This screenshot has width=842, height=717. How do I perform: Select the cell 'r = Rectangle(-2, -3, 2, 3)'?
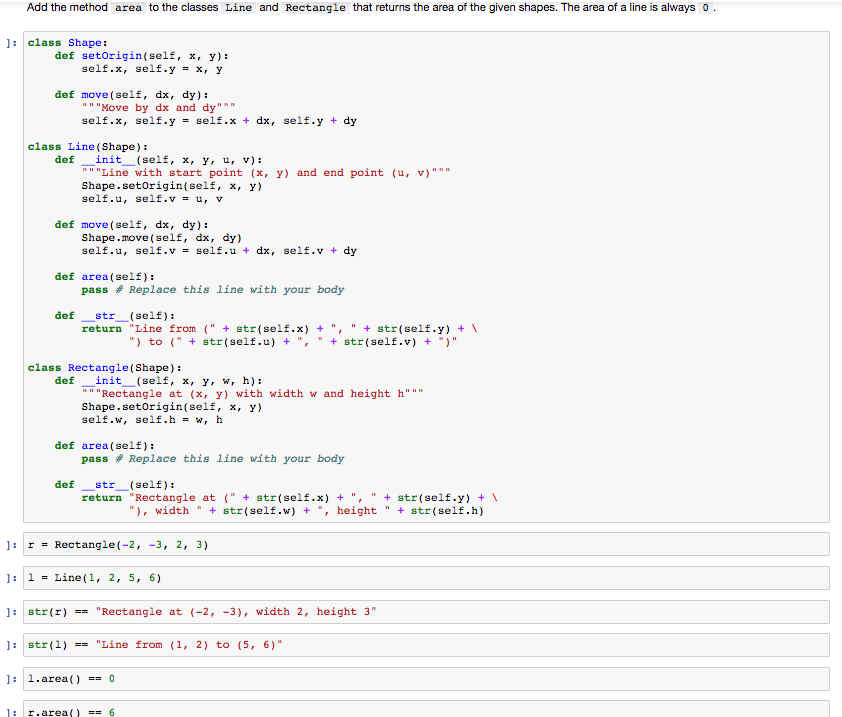pyautogui.click(x=426, y=545)
